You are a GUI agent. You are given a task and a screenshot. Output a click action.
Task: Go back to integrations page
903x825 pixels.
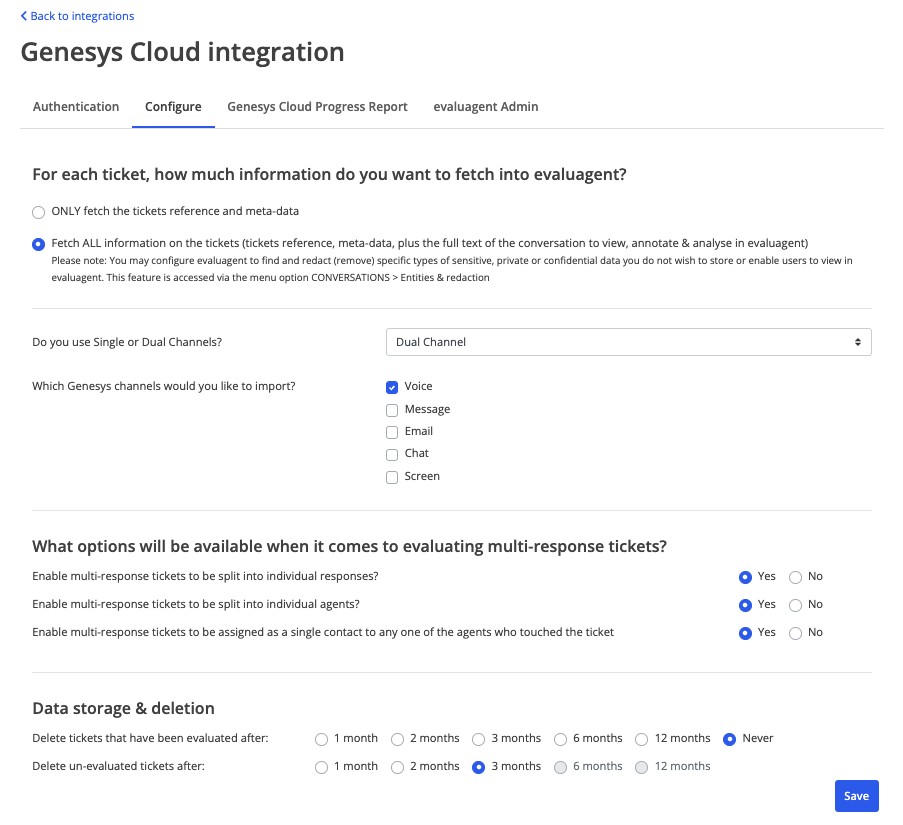click(x=77, y=16)
